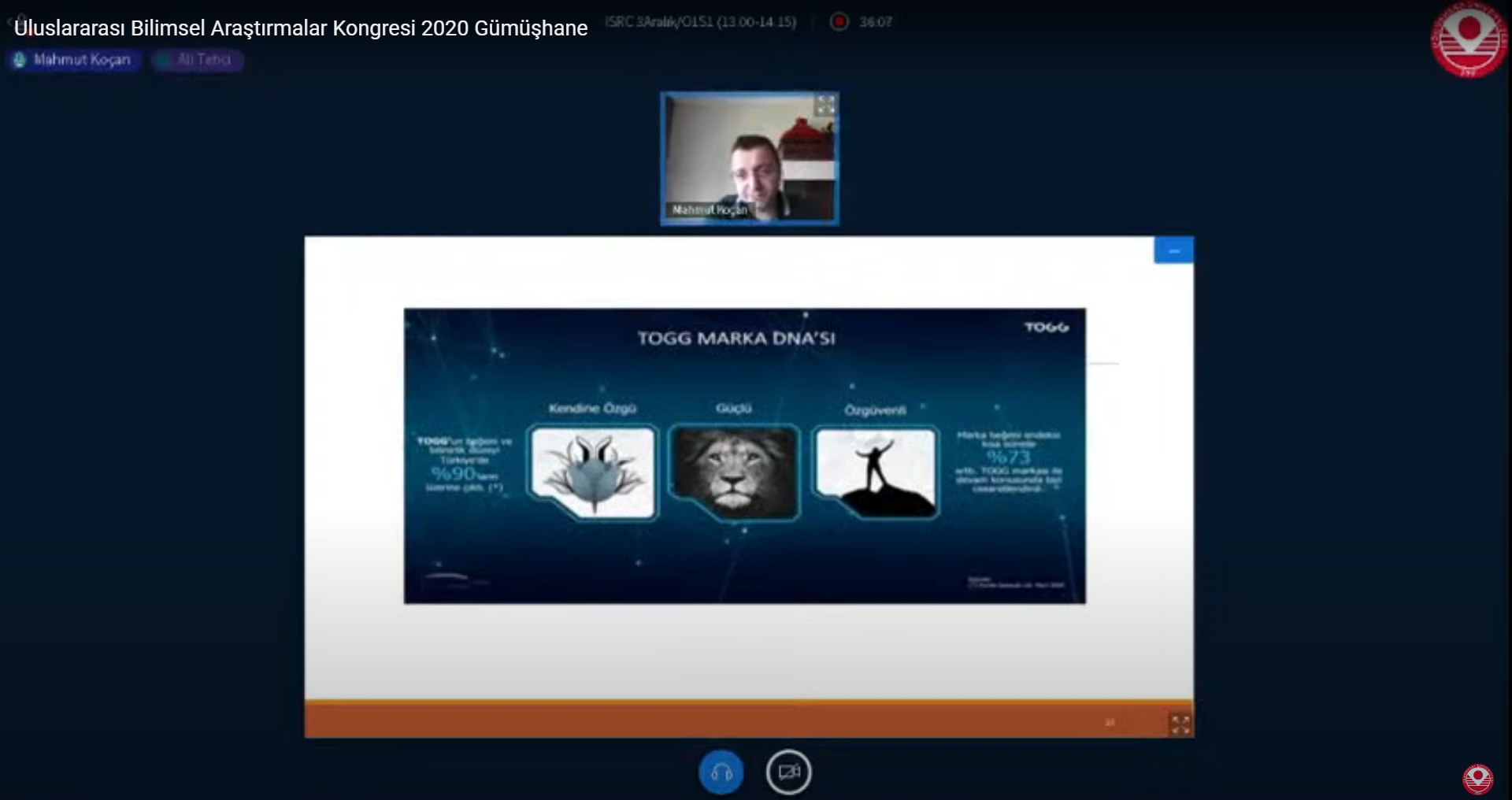The image size is (1512, 800).
Task: Expand Mahmut Koçan's webcam to fullscreen
Action: click(825, 106)
